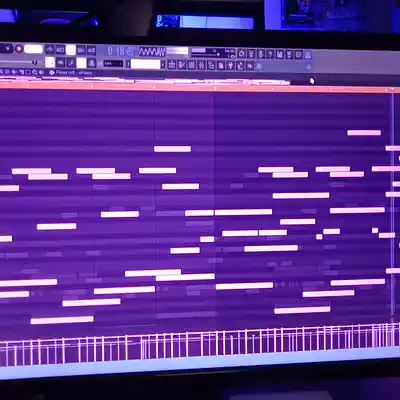The image size is (400, 400).
Task: Click the red record button
Action: click(19, 49)
